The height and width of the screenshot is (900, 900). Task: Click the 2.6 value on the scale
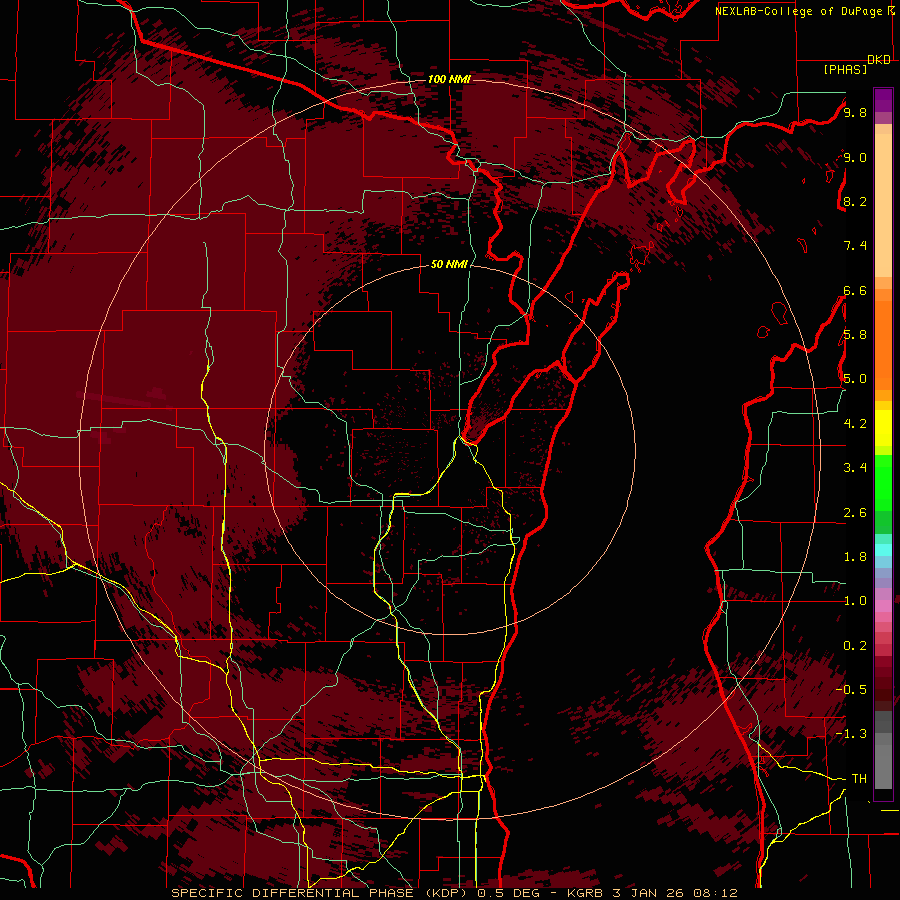tap(855, 513)
